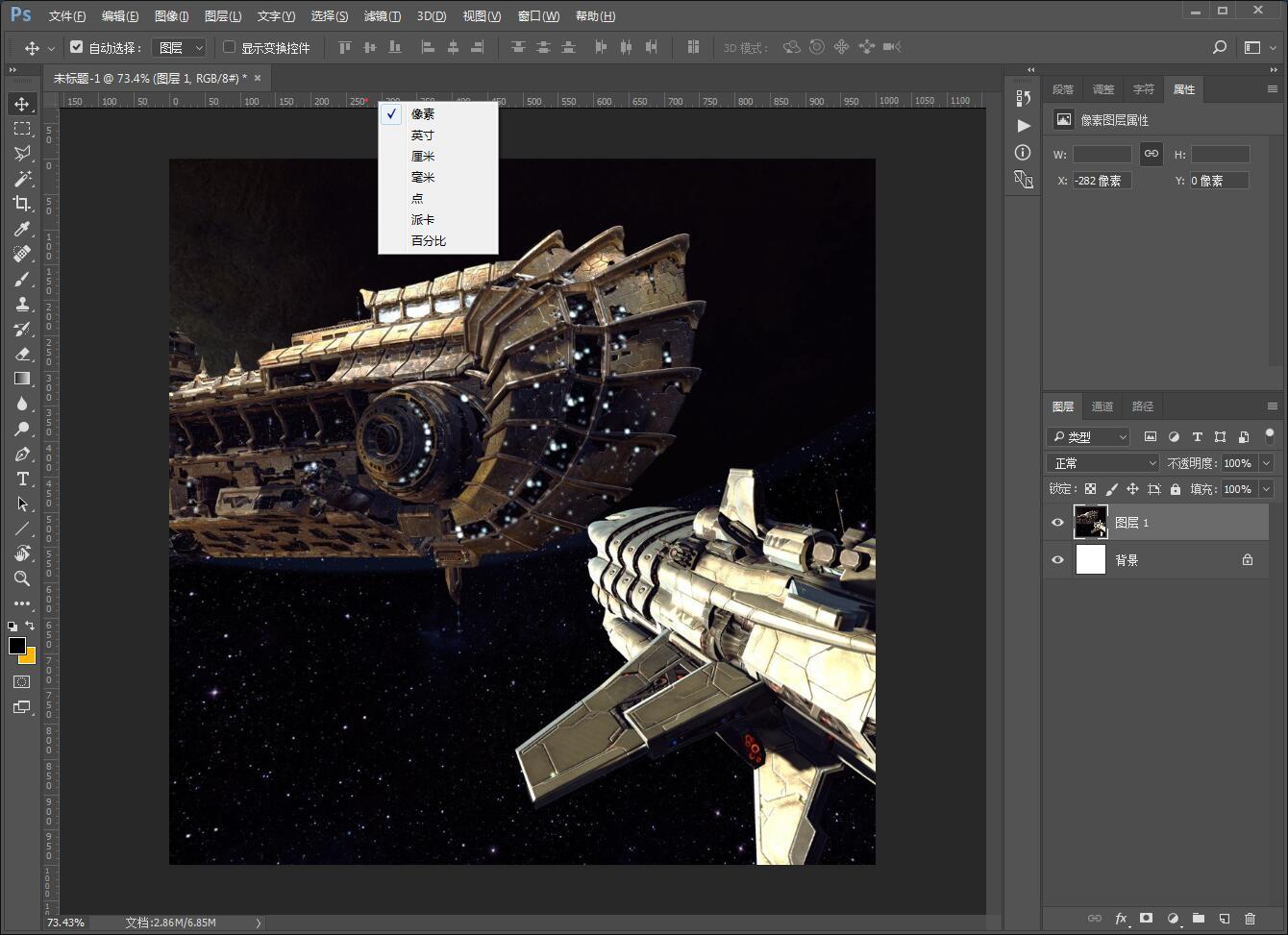This screenshot has width=1288, height=935.
Task: Link width and height in Properties
Action: 1151,154
